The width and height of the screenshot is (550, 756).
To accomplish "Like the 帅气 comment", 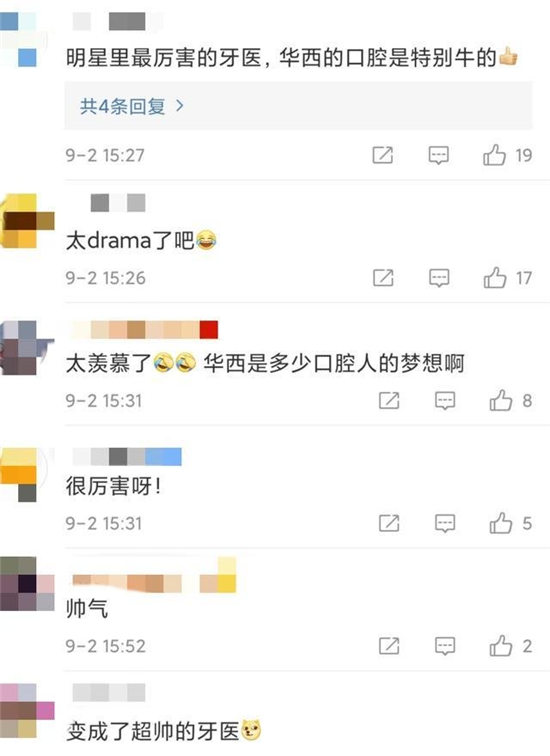I will [501, 646].
